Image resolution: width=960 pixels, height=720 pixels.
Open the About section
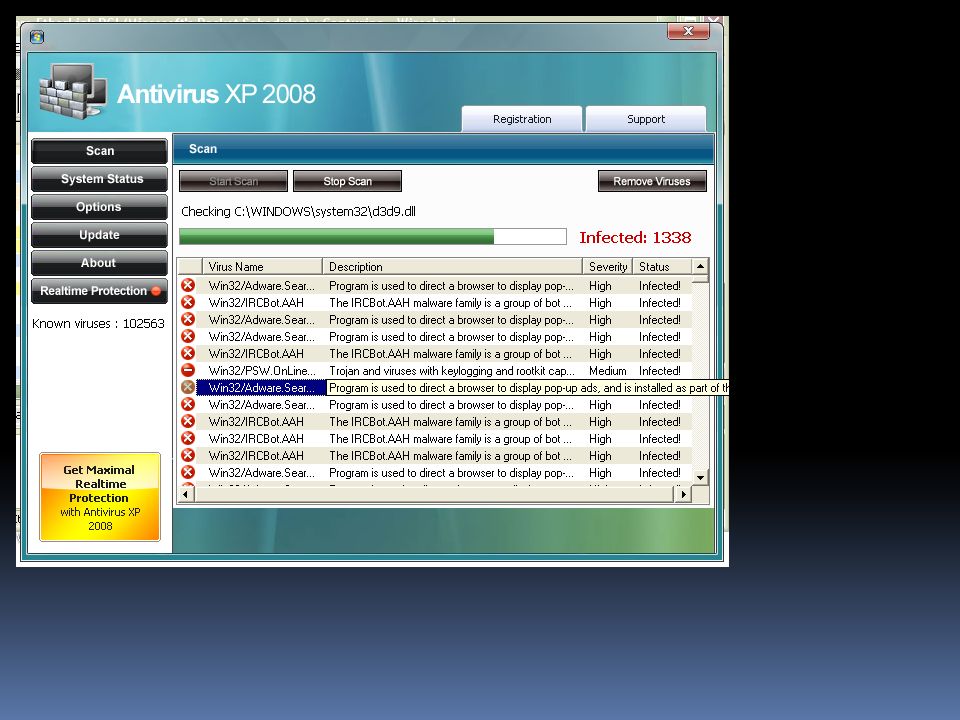coord(99,263)
